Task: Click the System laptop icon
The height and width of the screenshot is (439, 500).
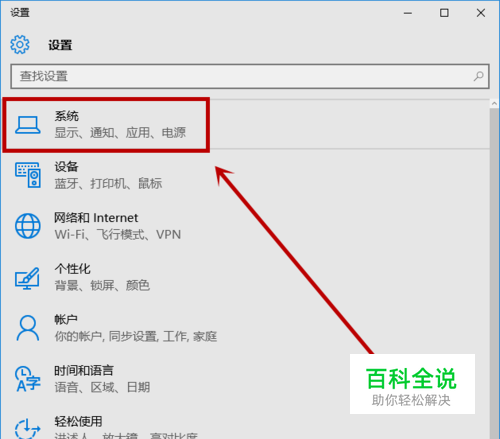Action: [28, 125]
